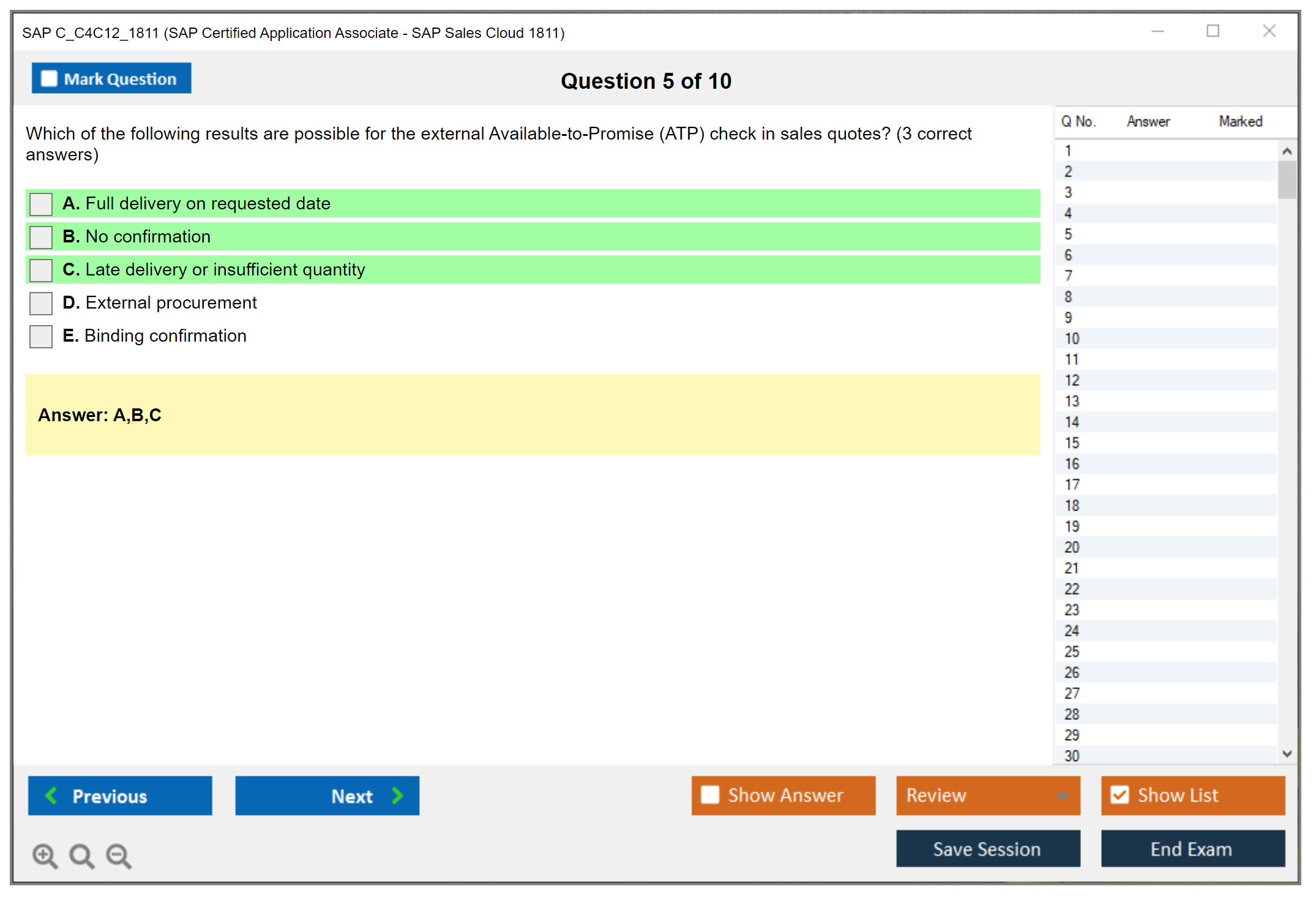Click the green right arrow on Next
Viewport: 1316px width, 900px height.
pos(398,795)
